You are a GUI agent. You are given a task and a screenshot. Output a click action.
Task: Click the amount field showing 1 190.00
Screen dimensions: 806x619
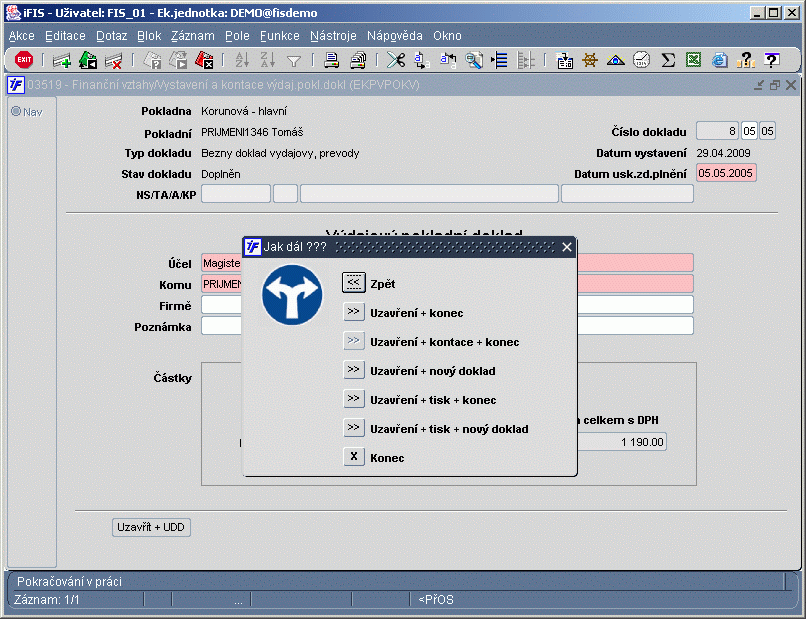(622, 442)
